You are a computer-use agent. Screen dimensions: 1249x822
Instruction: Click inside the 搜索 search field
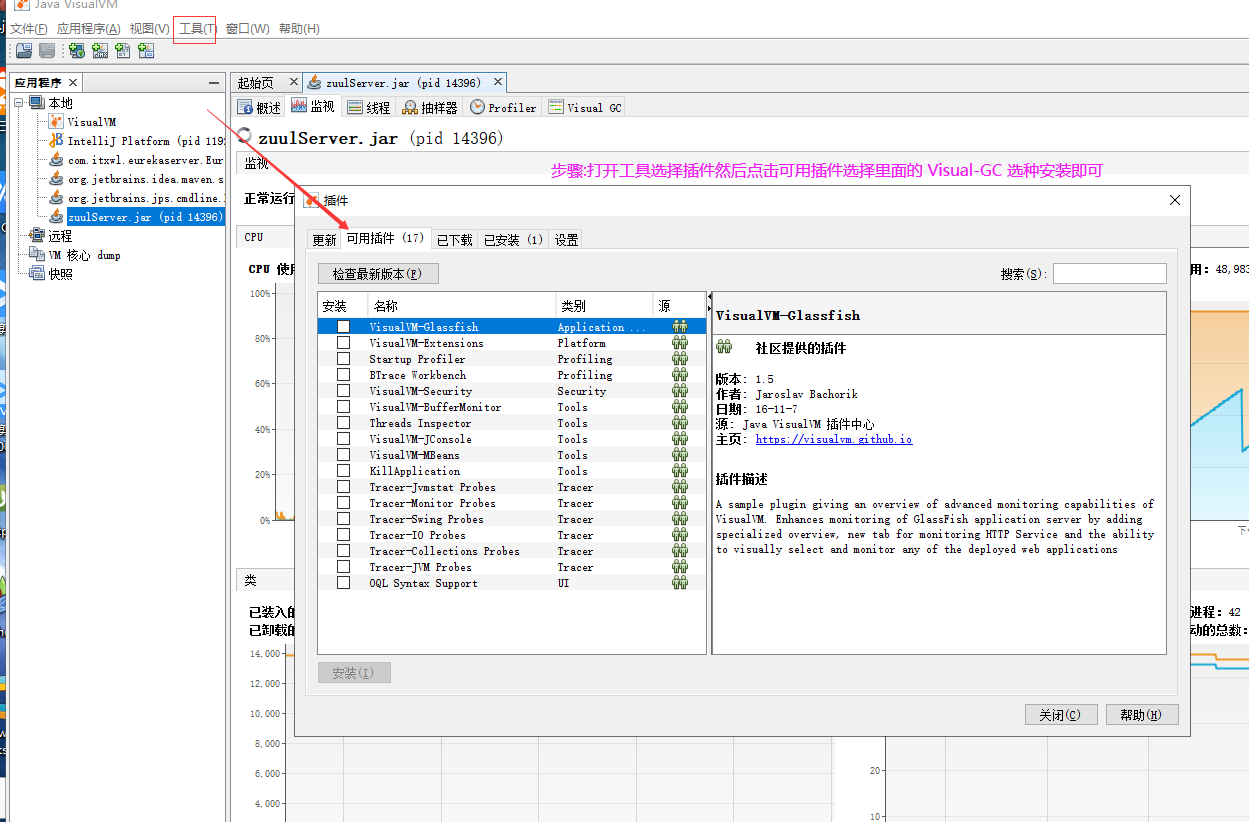point(1109,272)
